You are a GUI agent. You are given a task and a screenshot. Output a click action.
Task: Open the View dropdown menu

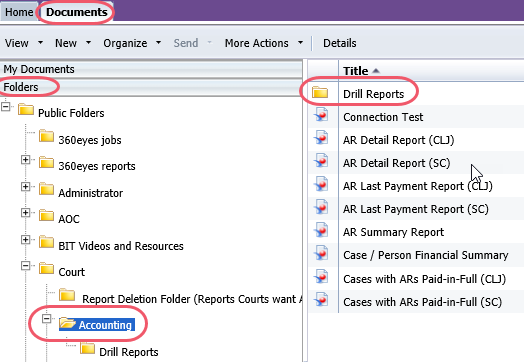pos(24,43)
